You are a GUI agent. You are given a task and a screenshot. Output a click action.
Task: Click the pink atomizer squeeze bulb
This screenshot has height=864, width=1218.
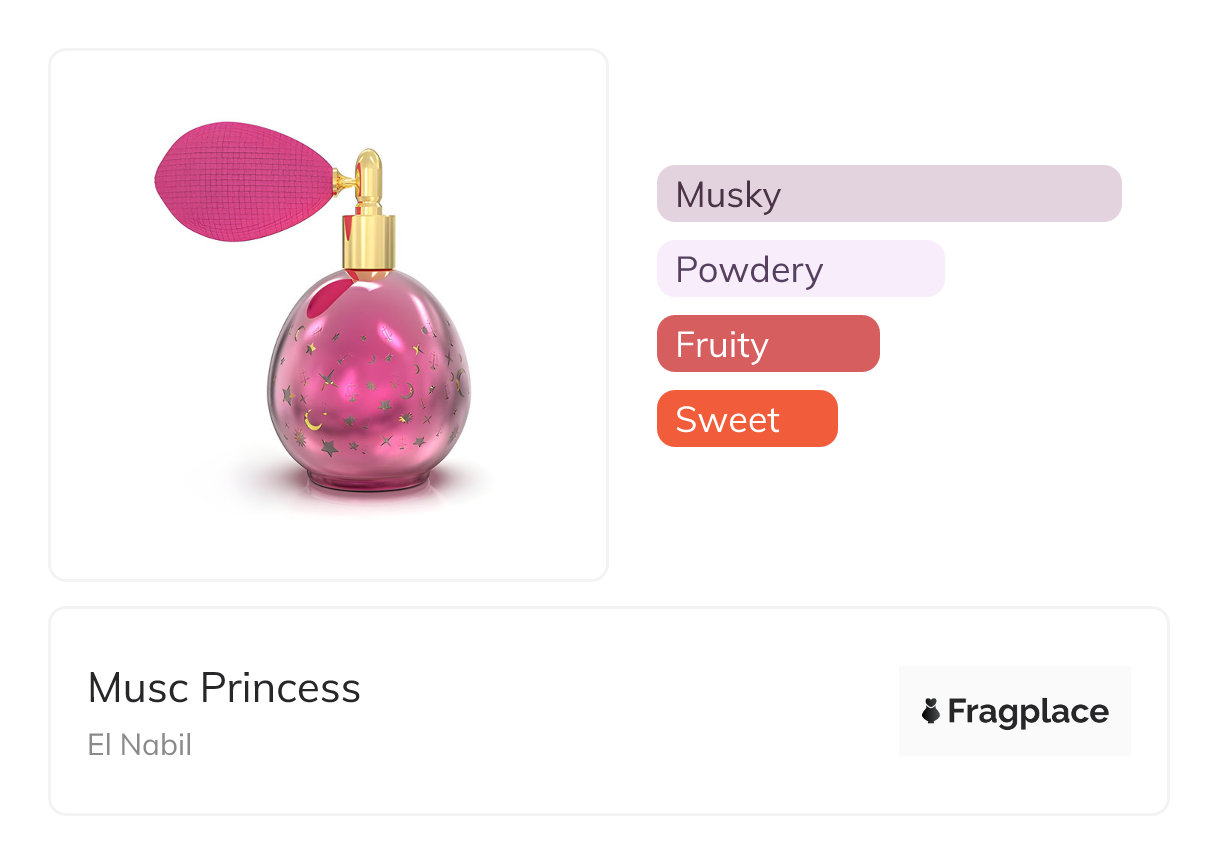(240, 179)
